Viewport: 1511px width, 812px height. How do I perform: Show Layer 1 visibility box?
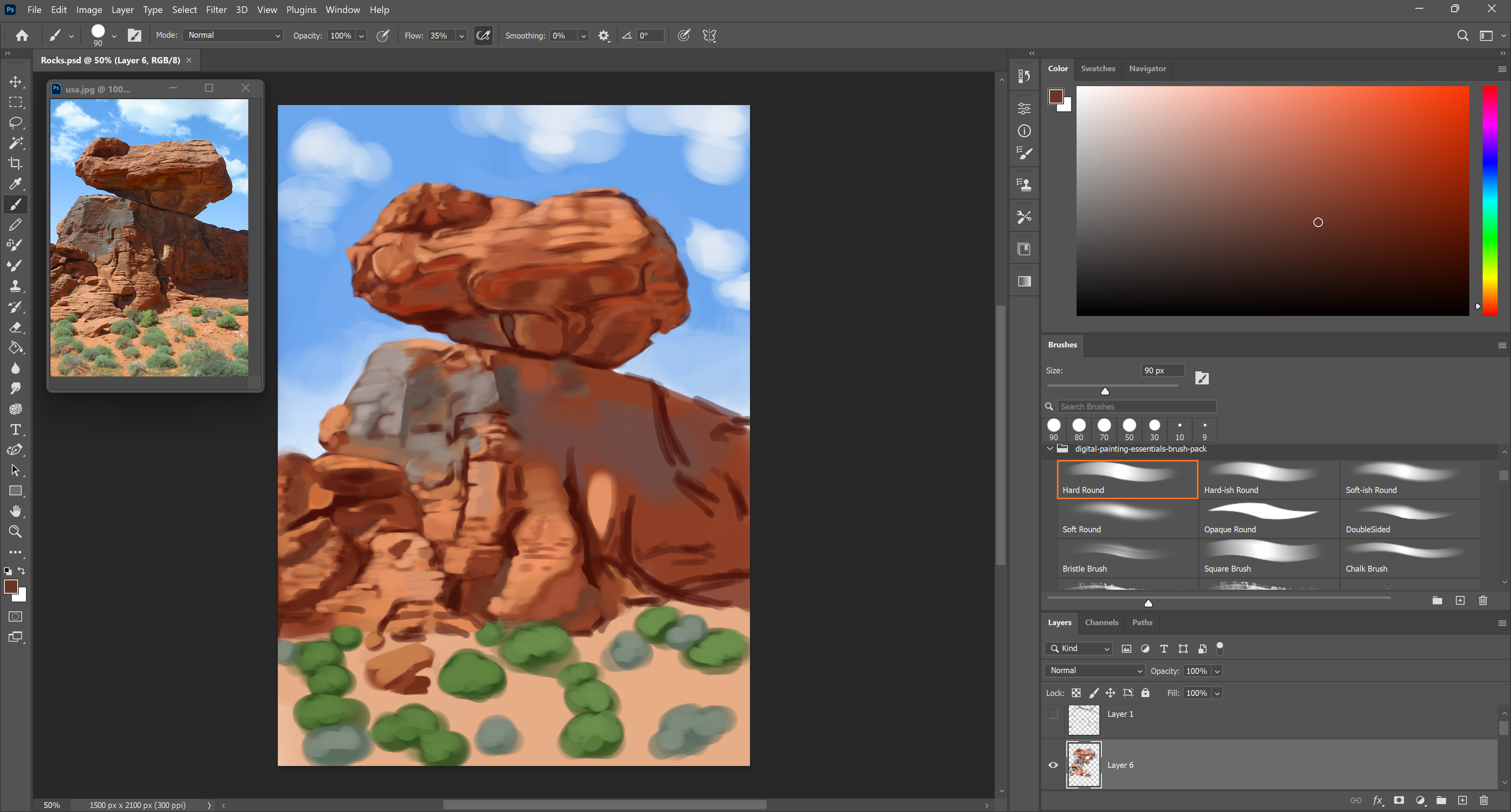click(1053, 714)
